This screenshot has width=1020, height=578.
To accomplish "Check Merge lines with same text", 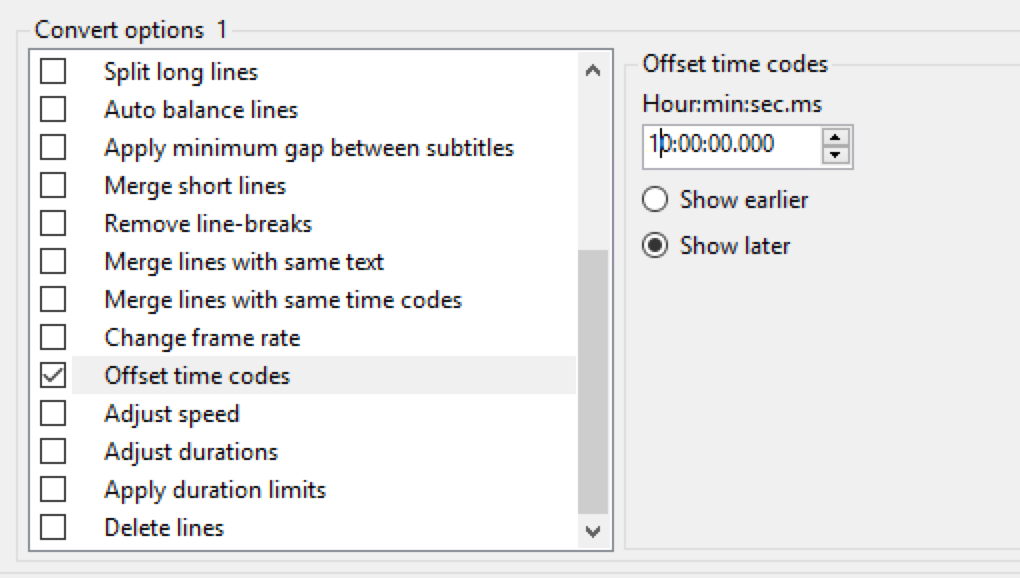I will tap(52, 262).
